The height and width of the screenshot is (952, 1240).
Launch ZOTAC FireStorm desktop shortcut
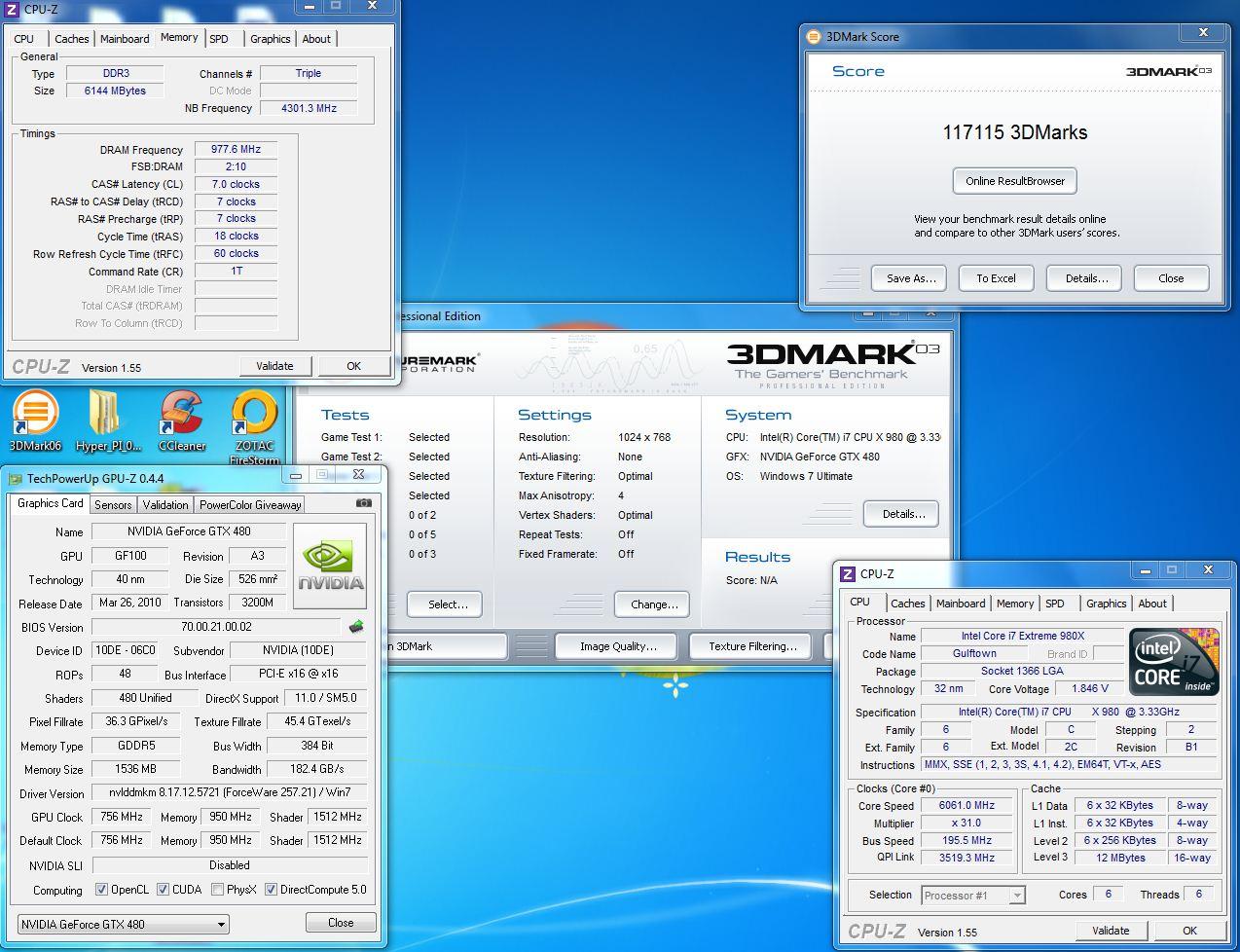tap(254, 428)
